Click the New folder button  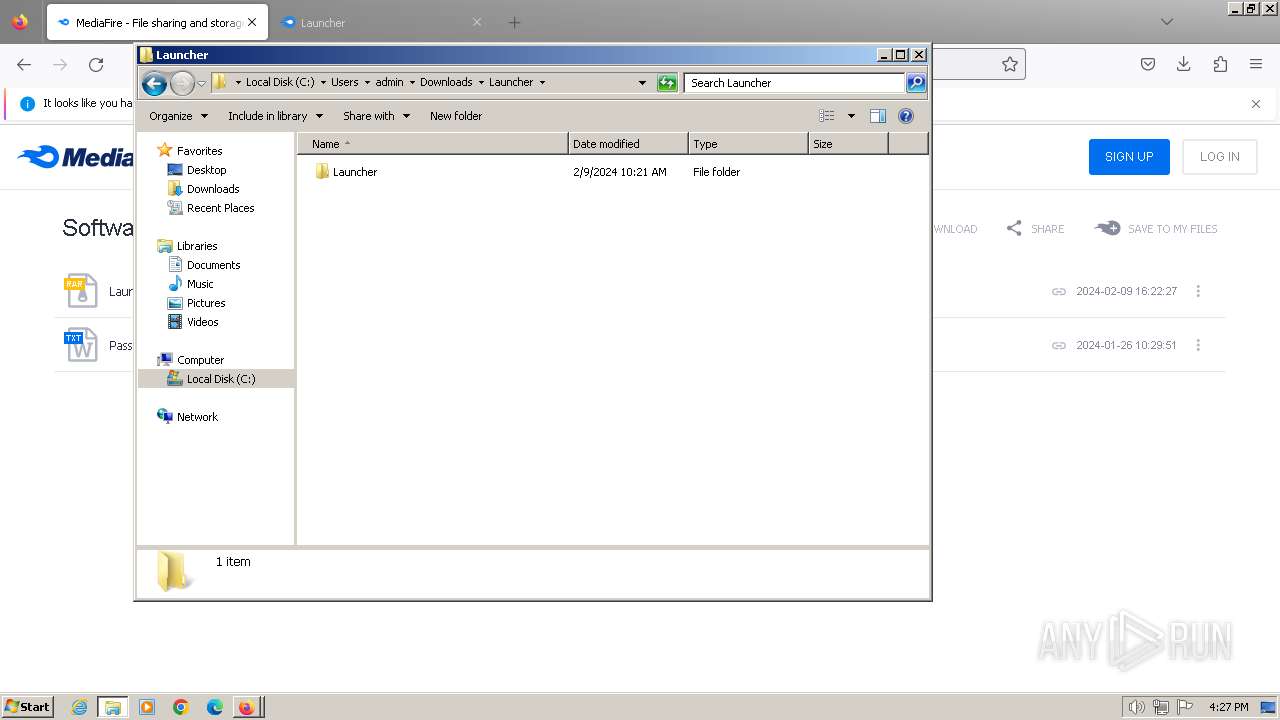click(456, 116)
